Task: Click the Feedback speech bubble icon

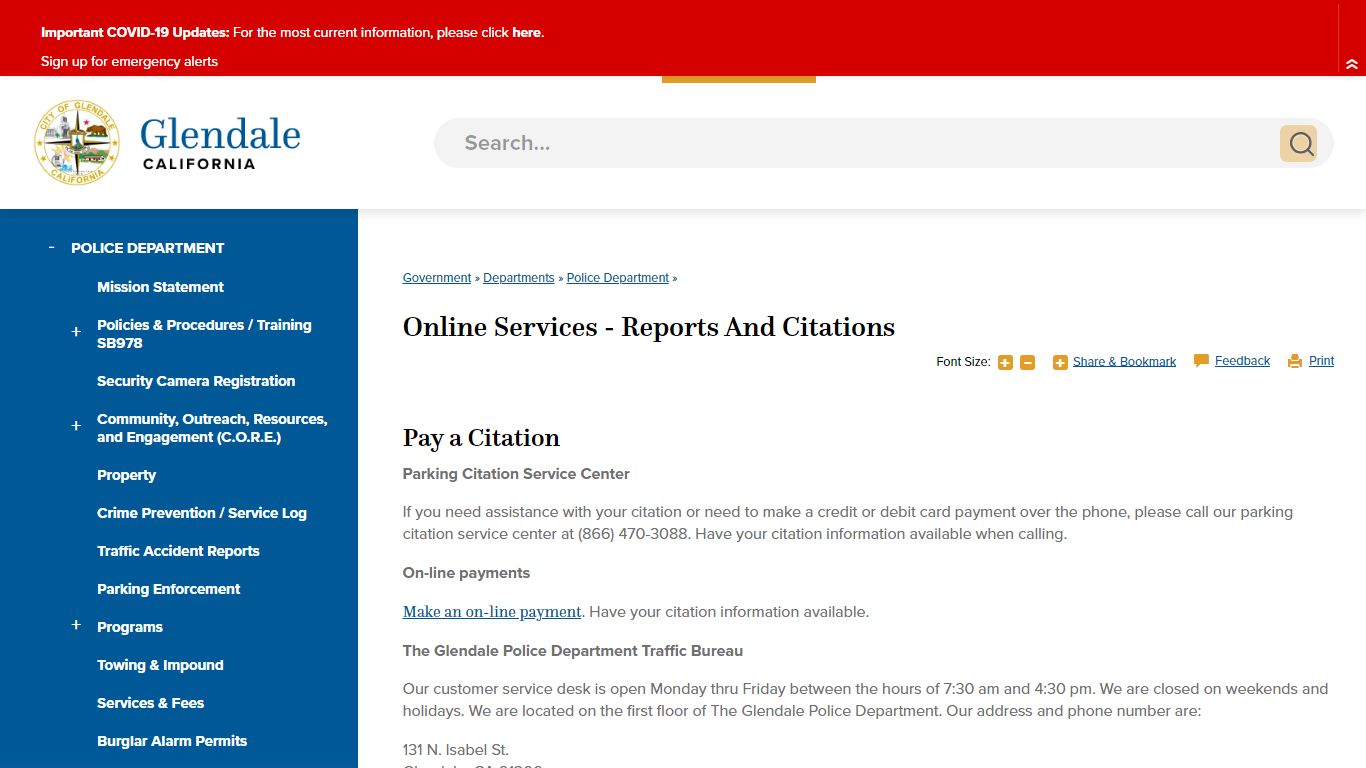Action: (1201, 361)
